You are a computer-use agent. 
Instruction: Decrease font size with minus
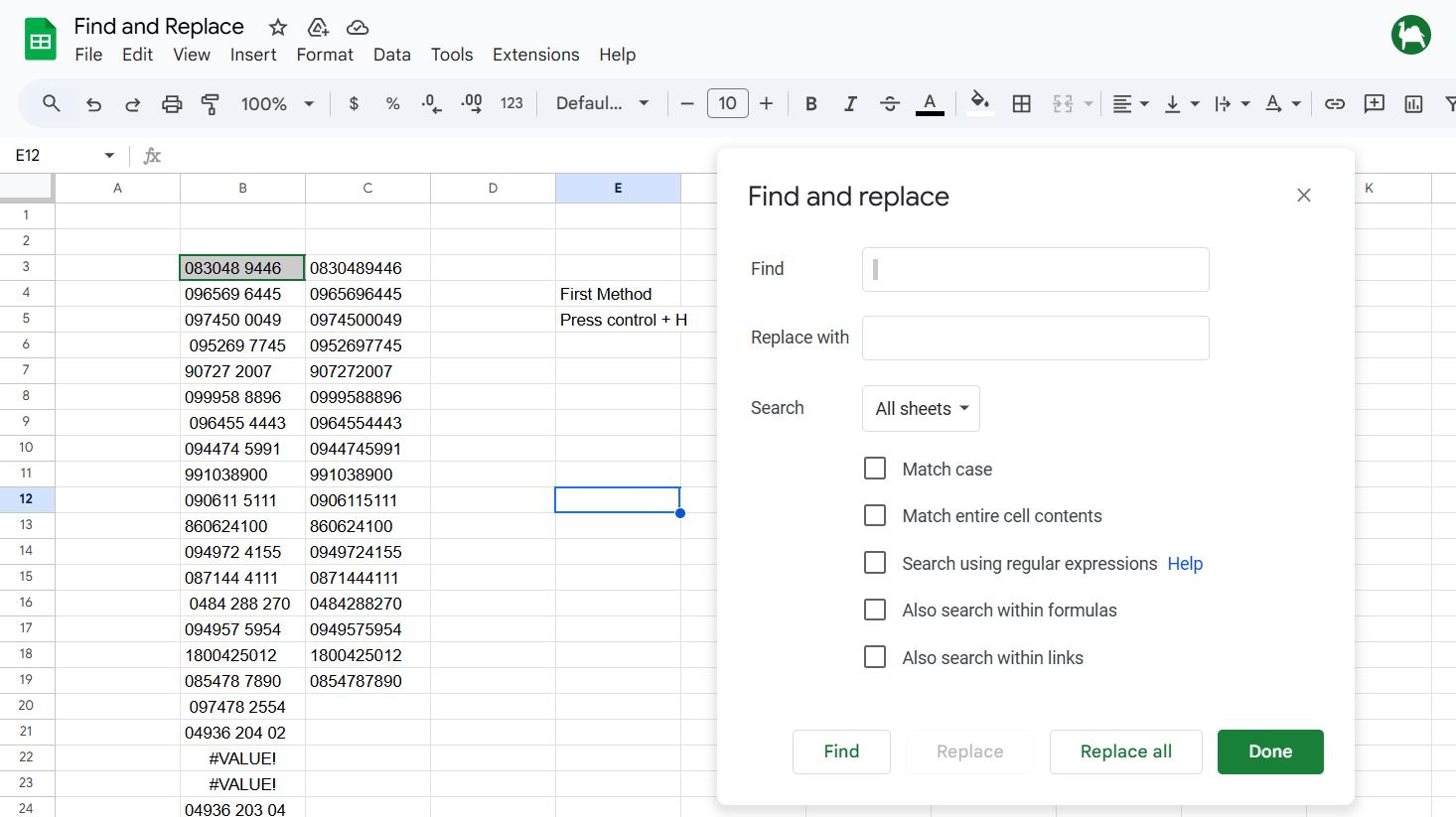coord(686,103)
